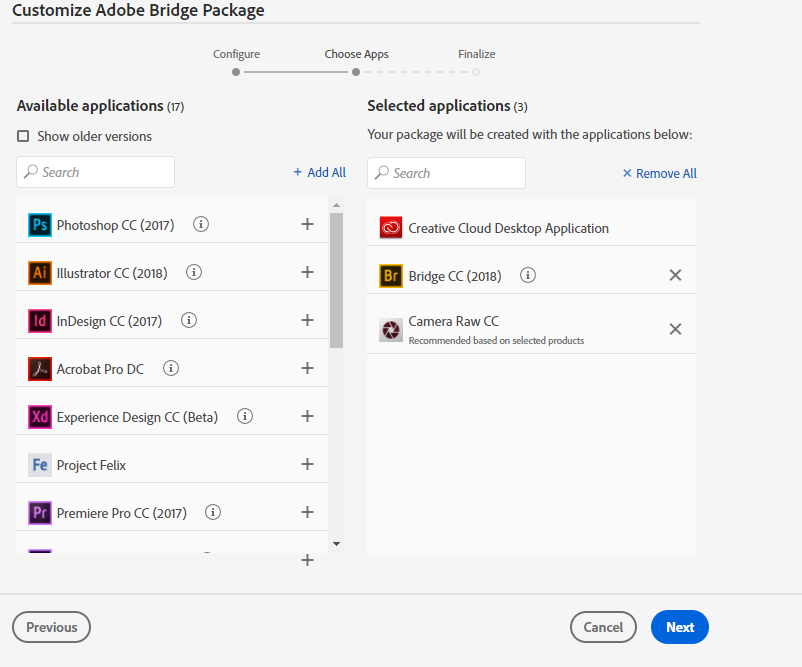The height and width of the screenshot is (667, 802).
Task: Add Photoshop CC (2017) using the plus button
Action: tap(307, 224)
